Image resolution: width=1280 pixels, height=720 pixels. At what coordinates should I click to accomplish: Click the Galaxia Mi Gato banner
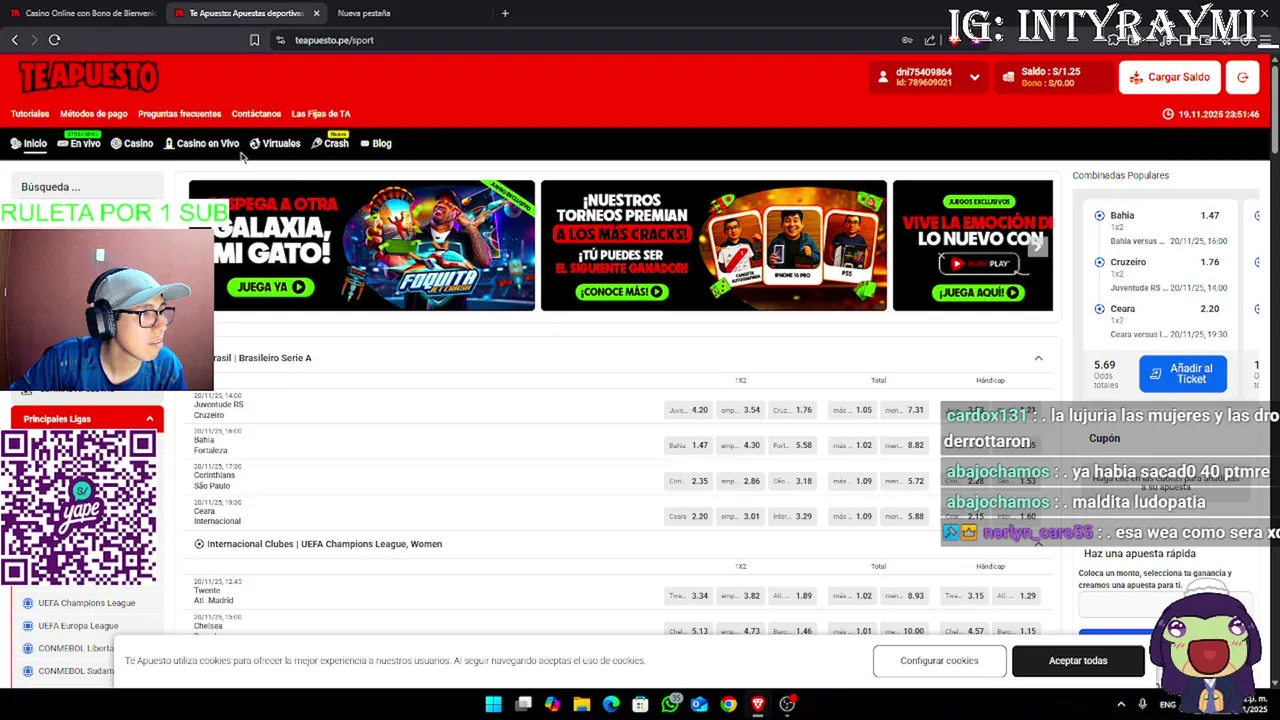(362, 245)
